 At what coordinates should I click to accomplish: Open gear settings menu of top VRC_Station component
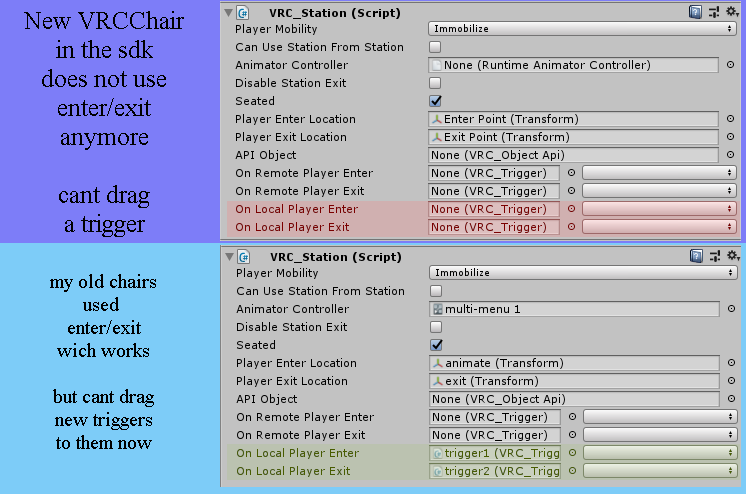[x=732, y=12]
